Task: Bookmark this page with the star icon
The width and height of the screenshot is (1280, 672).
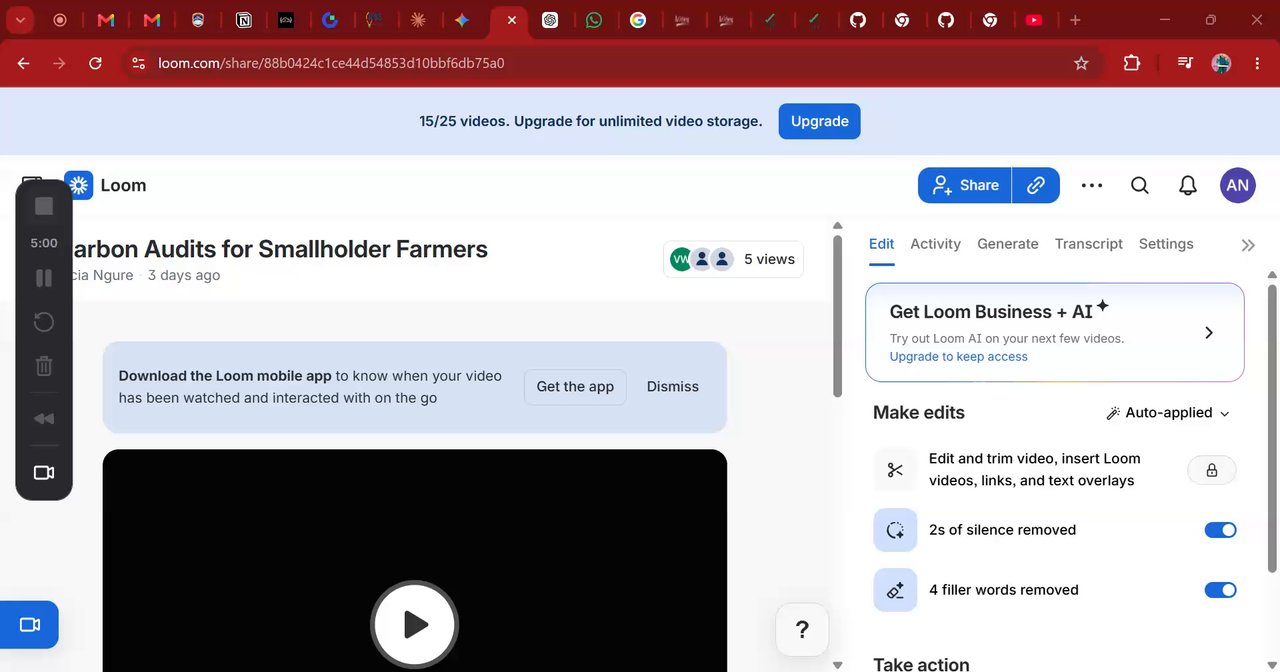Action: click(1081, 63)
